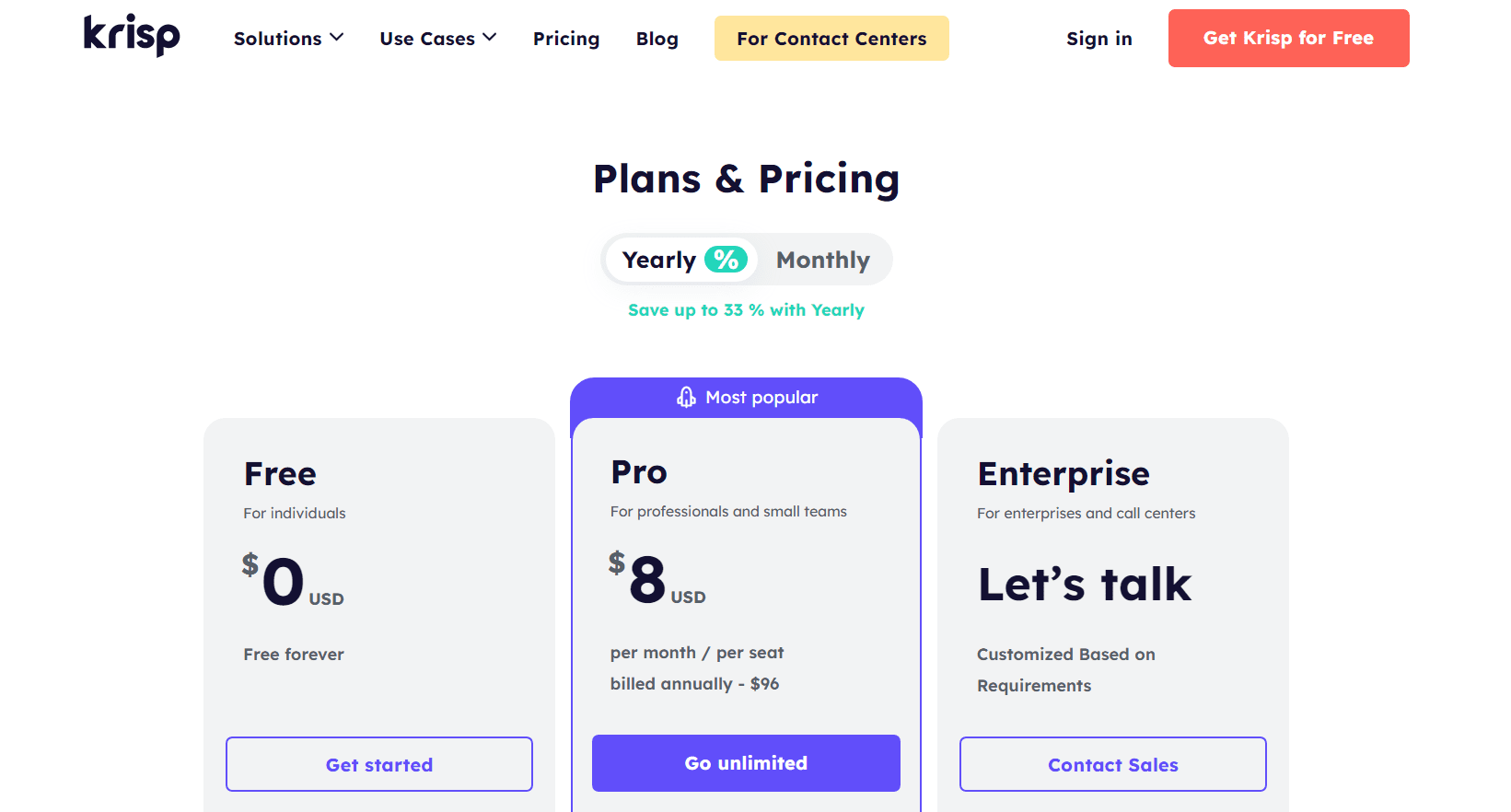Go to Pricing in navigation bar
Image resolution: width=1511 pixels, height=812 pixels.
pos(566,39)
